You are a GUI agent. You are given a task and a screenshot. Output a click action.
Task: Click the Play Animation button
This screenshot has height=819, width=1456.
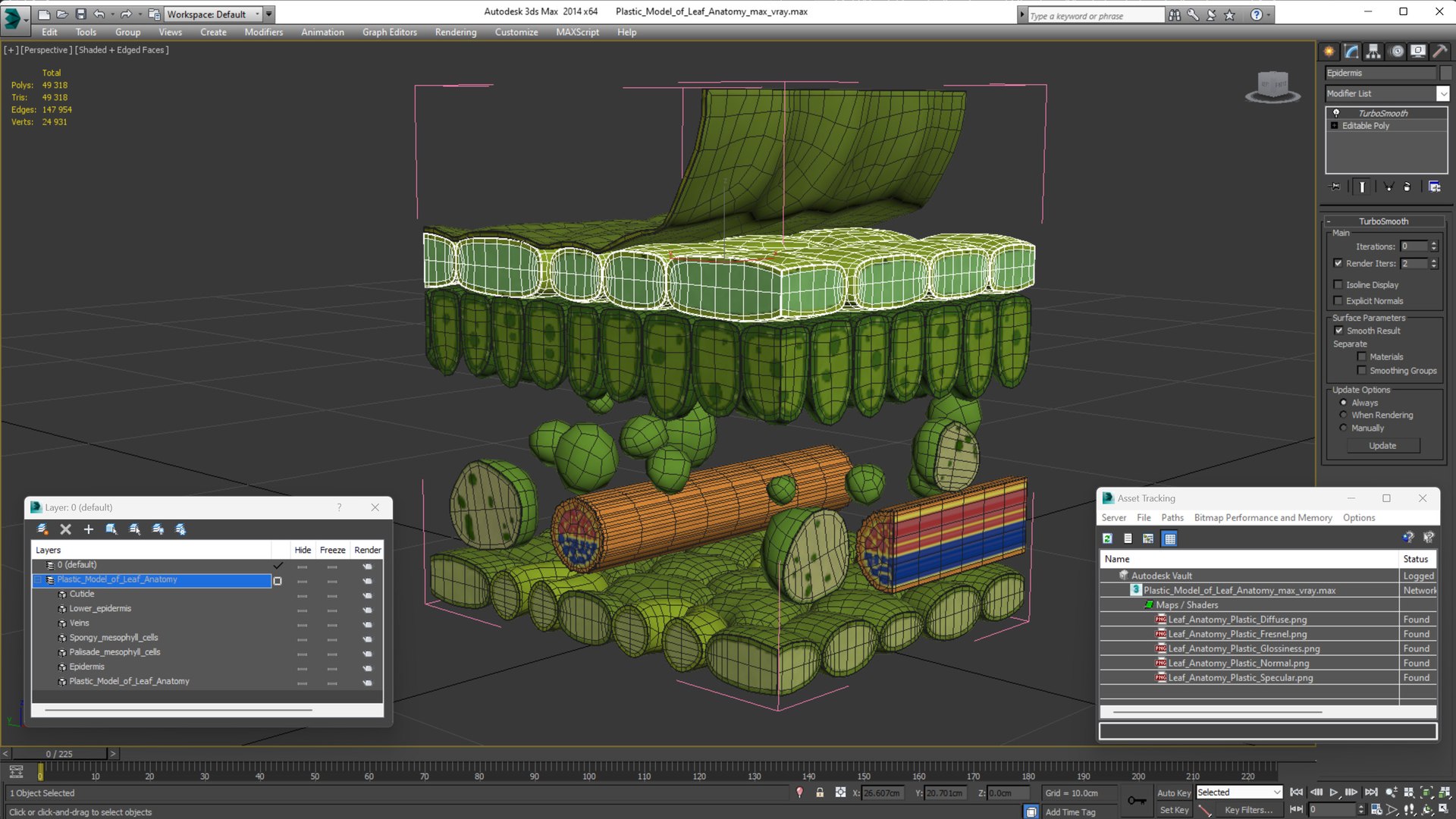tap(1333, 792)
